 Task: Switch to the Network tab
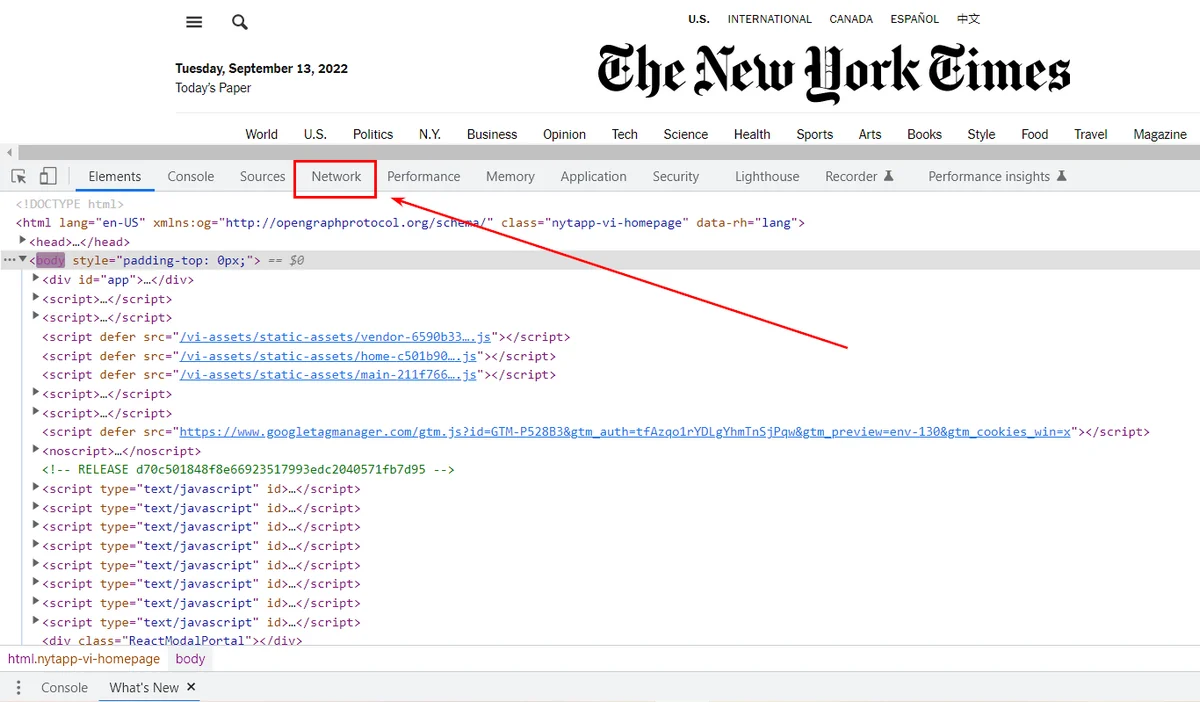tap(336, 177)
